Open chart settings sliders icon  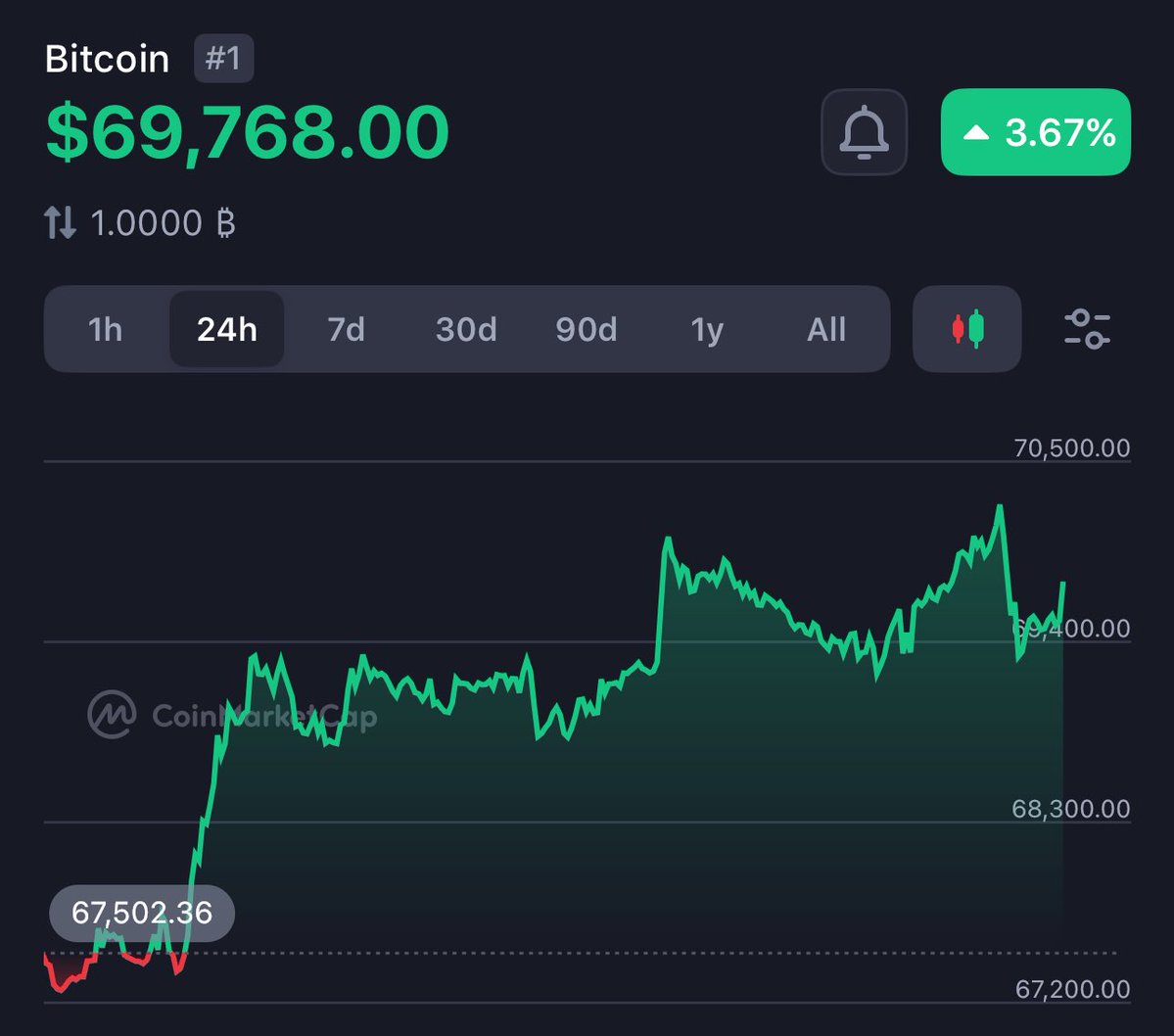coord(1087,329)
